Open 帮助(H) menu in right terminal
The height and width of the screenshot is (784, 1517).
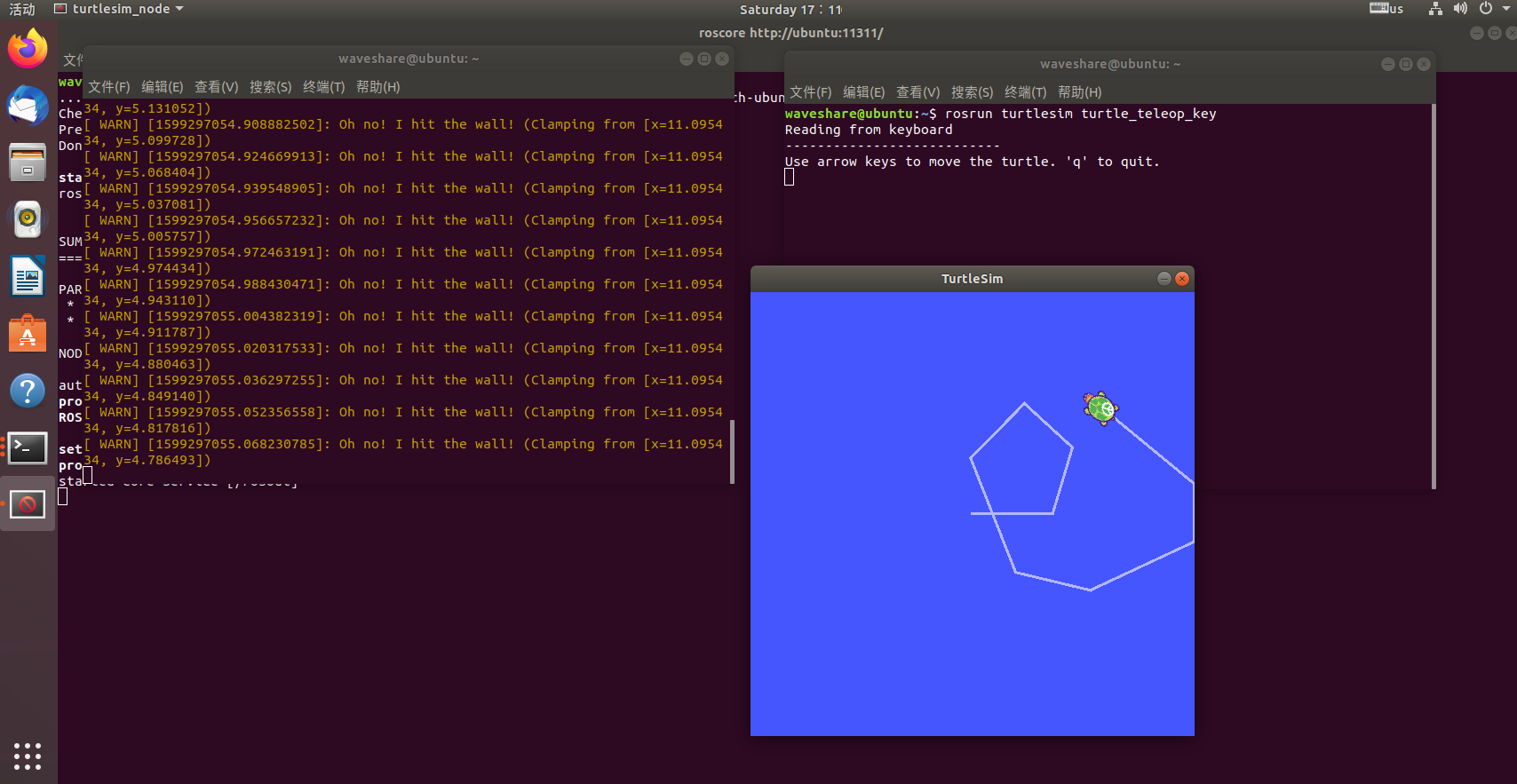pyautogui.click(x=1080, y=92)
